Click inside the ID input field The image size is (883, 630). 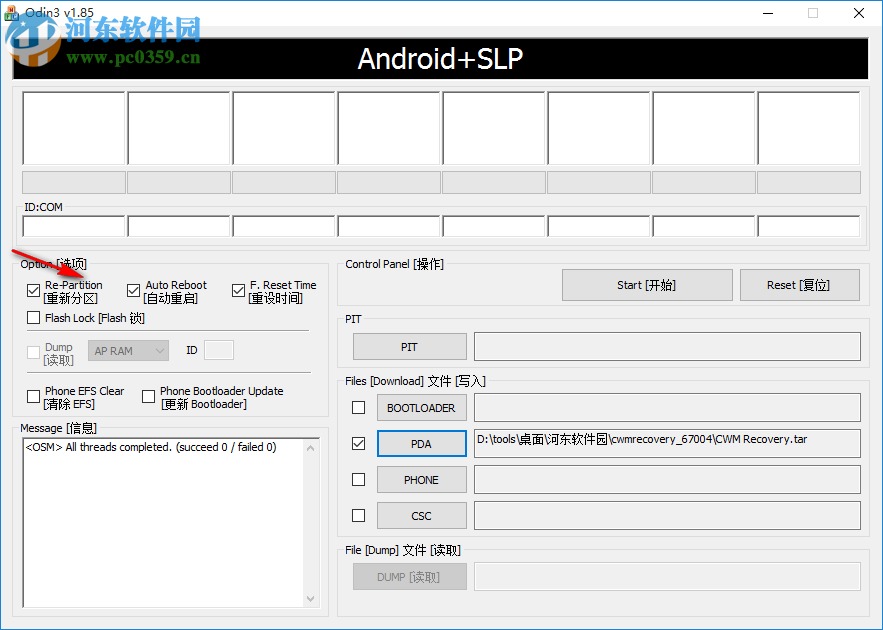click(x=217, y=350)
